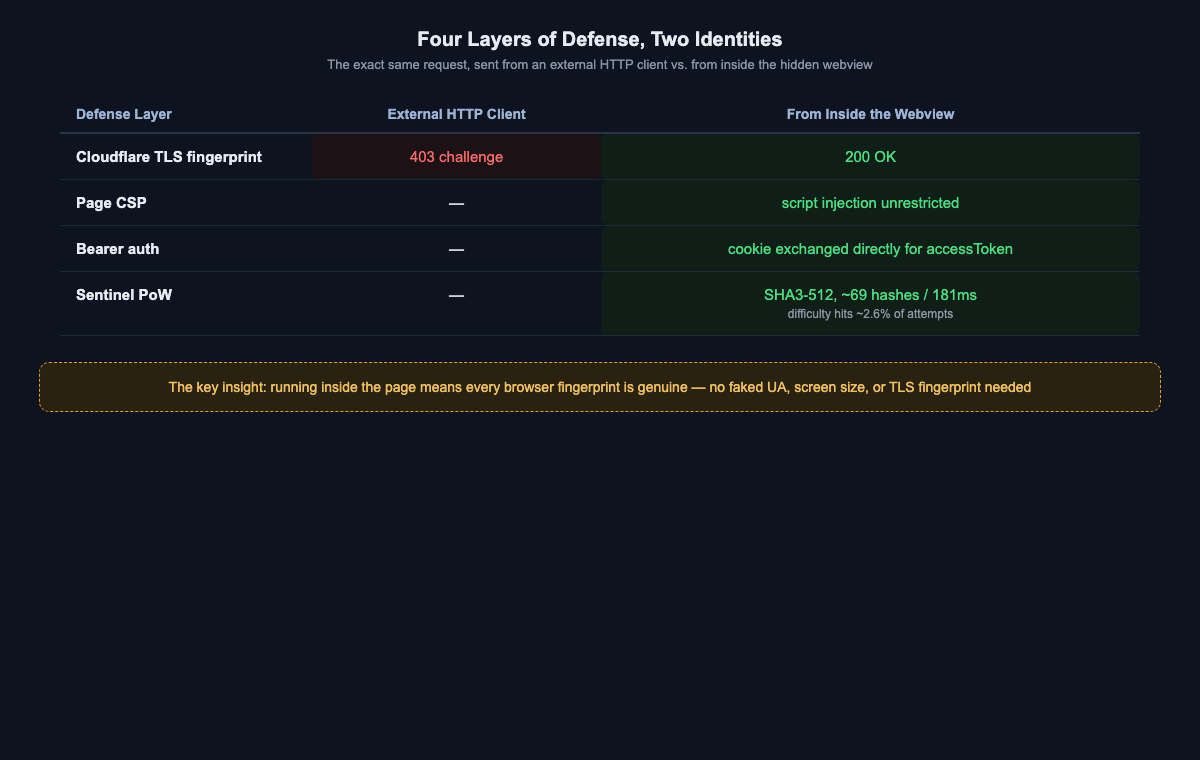The width and height of the screenshot is (1200, 760).
Task: Click 'script injection unrestricted' cell
Action: click(x=870, y=203)
